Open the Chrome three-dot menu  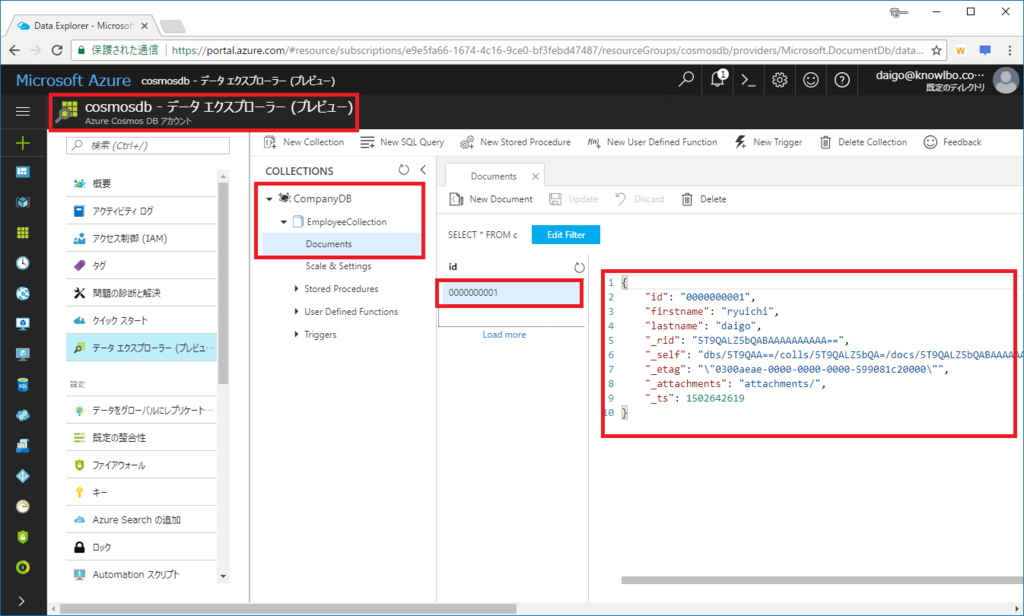tap(1010, 50)
